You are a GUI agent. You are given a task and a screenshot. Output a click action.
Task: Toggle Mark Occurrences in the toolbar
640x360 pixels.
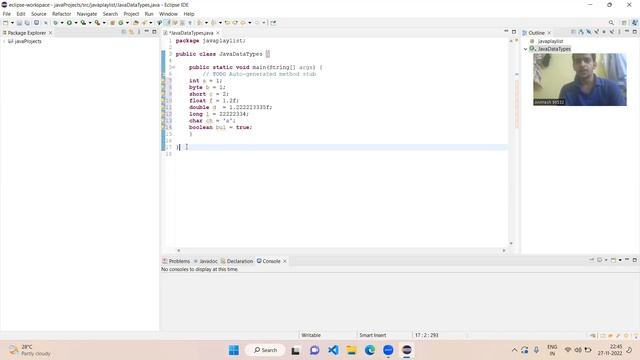pyautogui.click(x=167, y=23)
